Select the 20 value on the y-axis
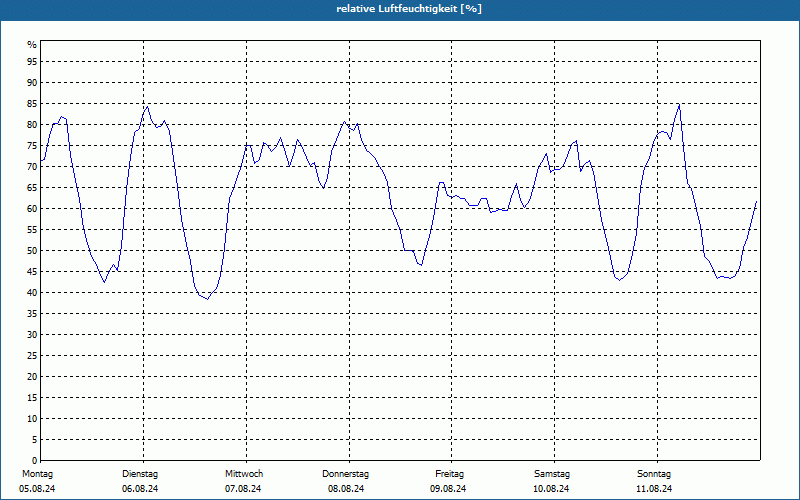The width and height of the screenshot is (800, 500). (32, 377)
